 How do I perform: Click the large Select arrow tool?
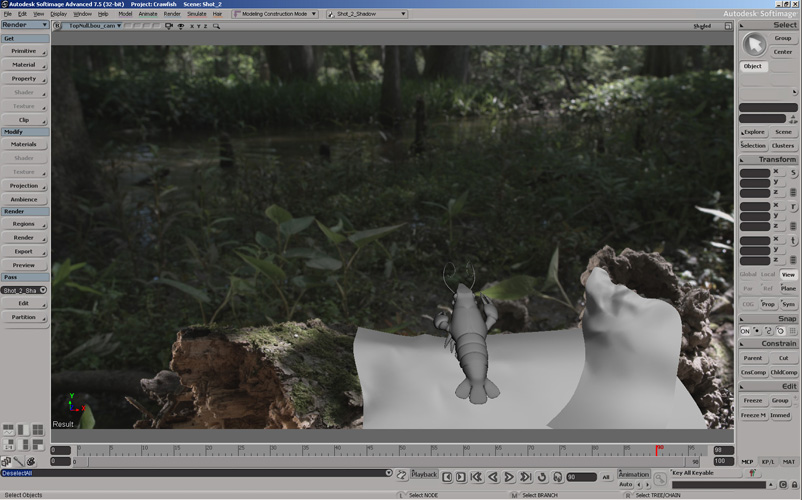754,44
